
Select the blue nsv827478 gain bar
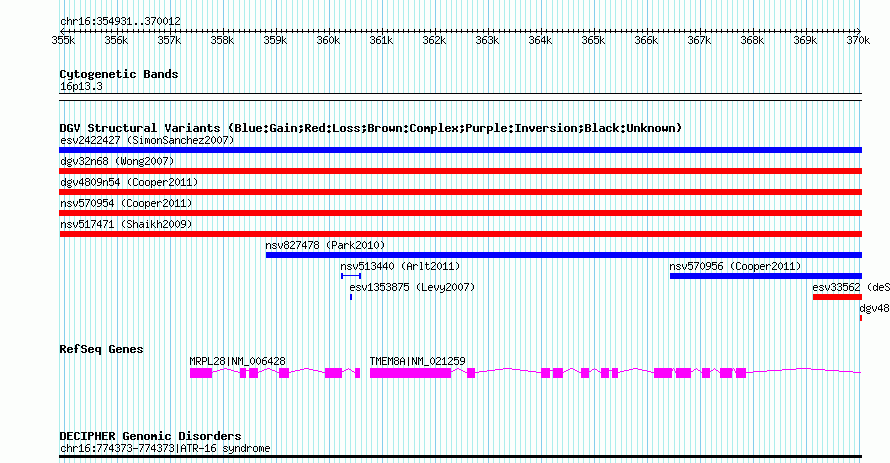pos(564,255)
